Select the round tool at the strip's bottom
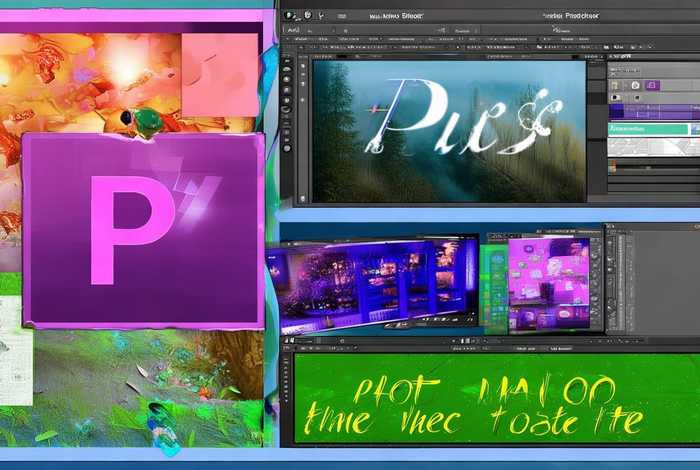Screen dimensions: 700x470 click(x=287, y=148)
